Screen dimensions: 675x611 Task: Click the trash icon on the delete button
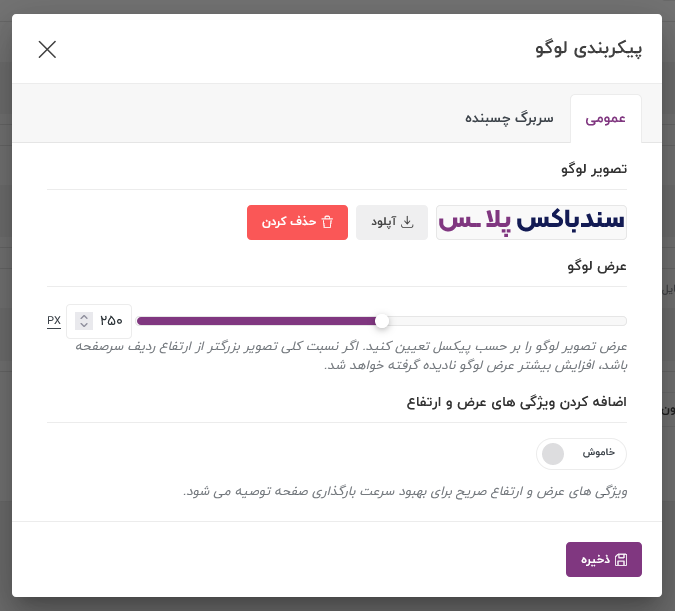coord(327,222)
